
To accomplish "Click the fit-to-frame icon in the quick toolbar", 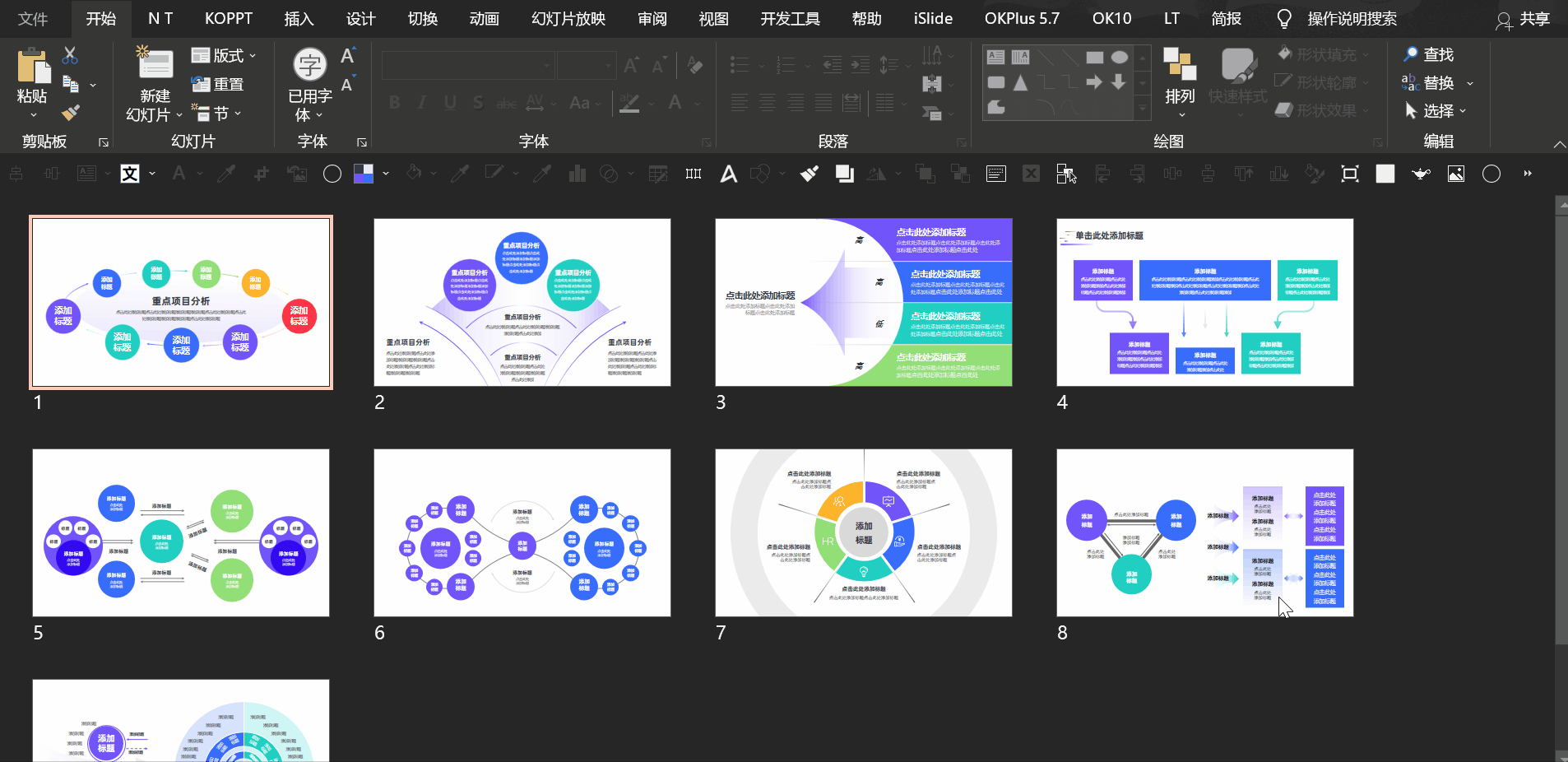I will pos(1350,174).
